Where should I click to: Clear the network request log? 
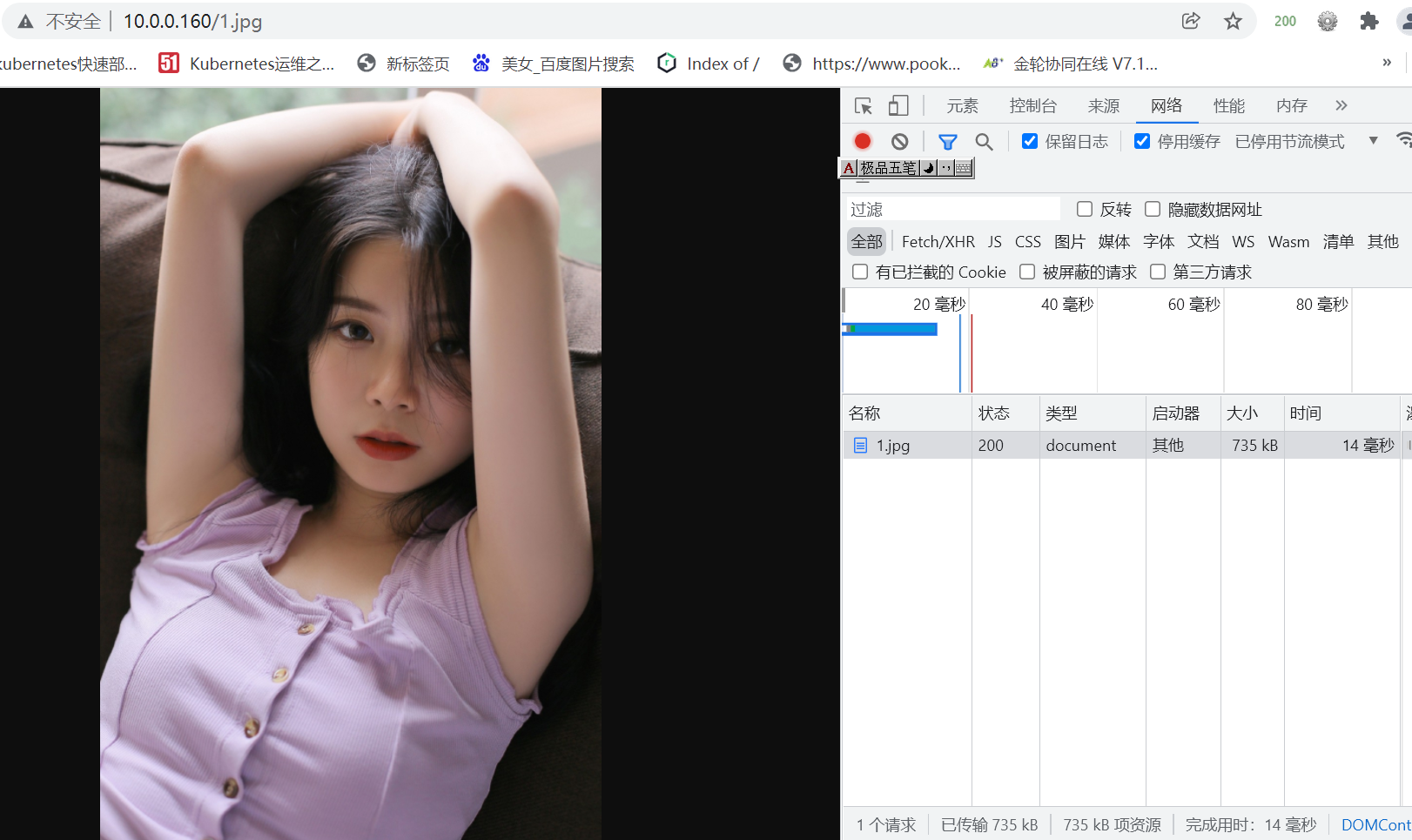[x=899, y=140]
